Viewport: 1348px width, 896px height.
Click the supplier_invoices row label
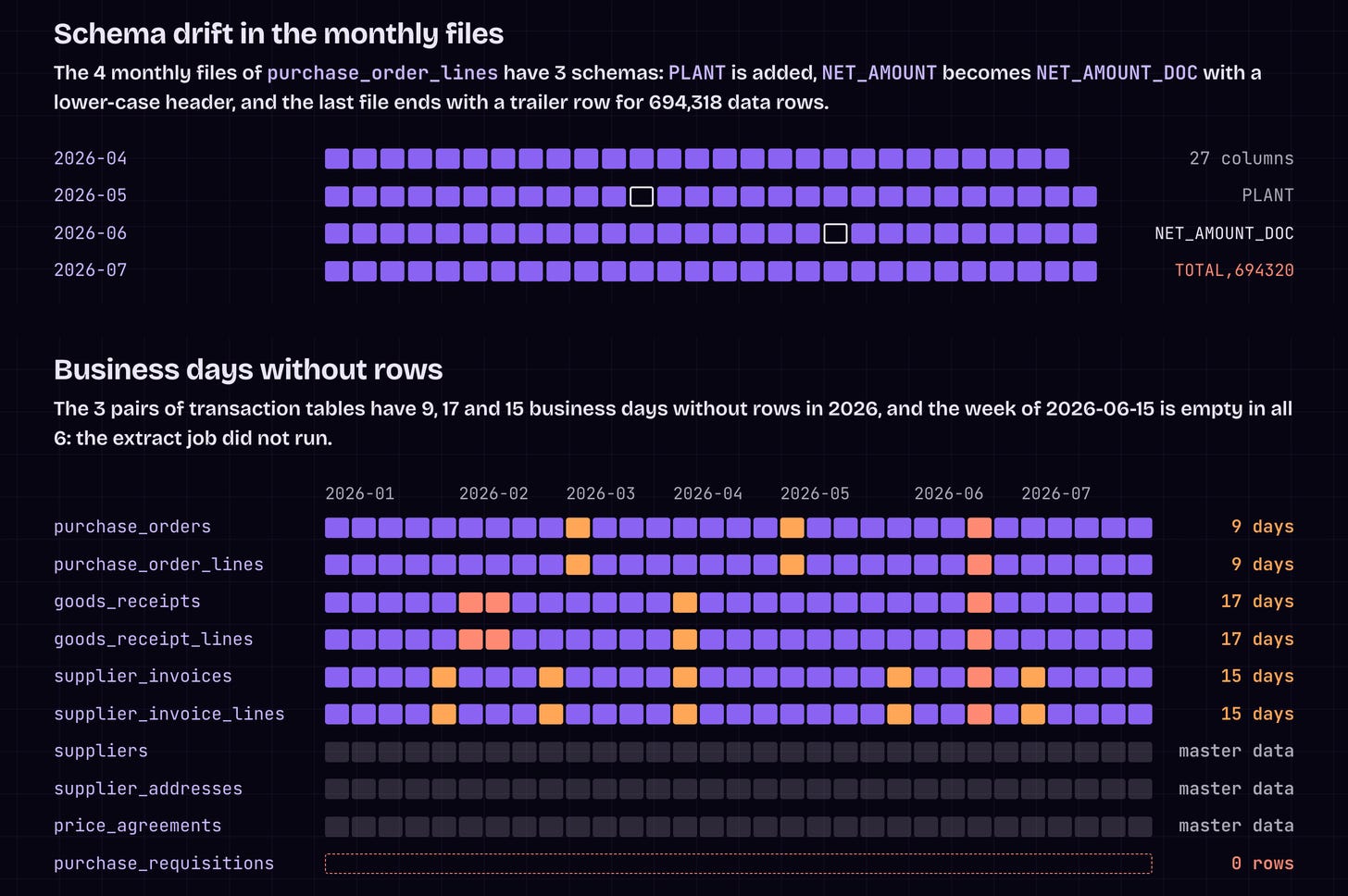pyautogui.click(x=143, y=677)
